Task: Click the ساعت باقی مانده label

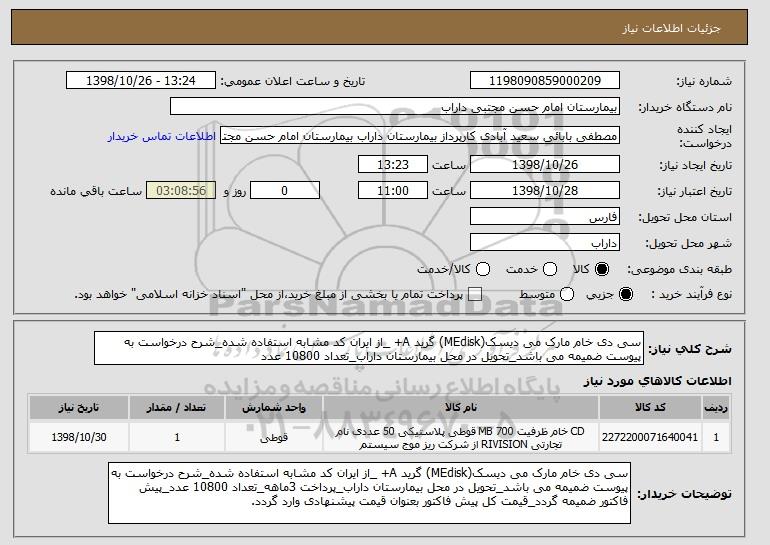Action: click(x=96, y=191)
